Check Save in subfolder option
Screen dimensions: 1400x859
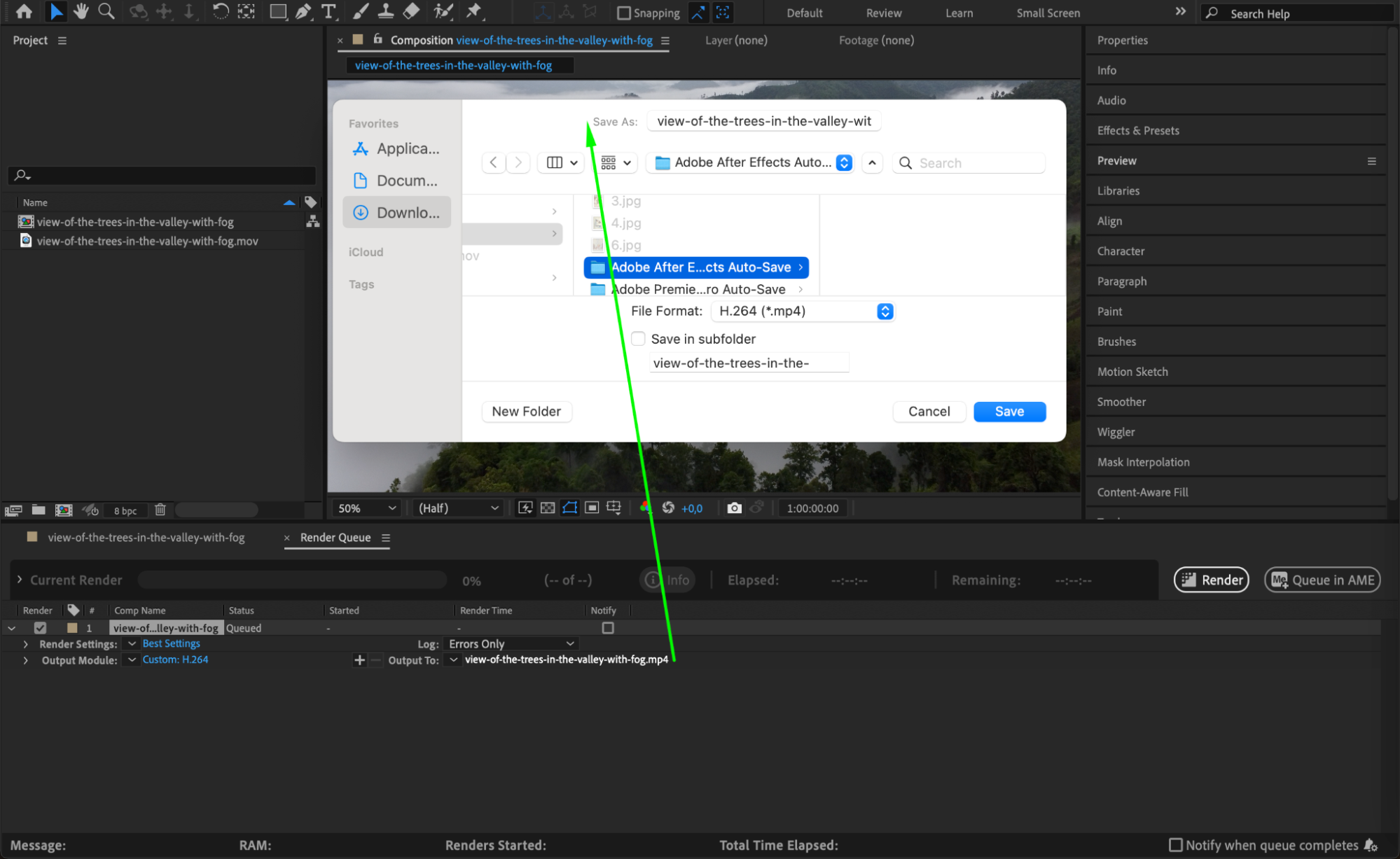pos(638,339)
